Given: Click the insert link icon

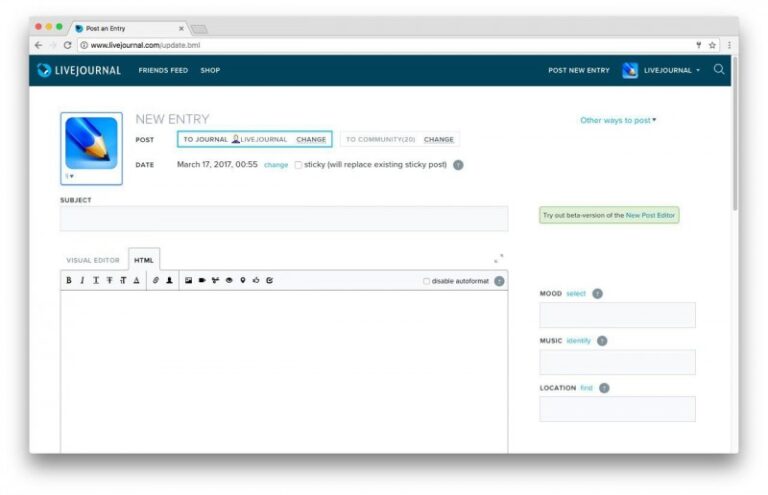Looking at the screenshot, I should point(156,281).
